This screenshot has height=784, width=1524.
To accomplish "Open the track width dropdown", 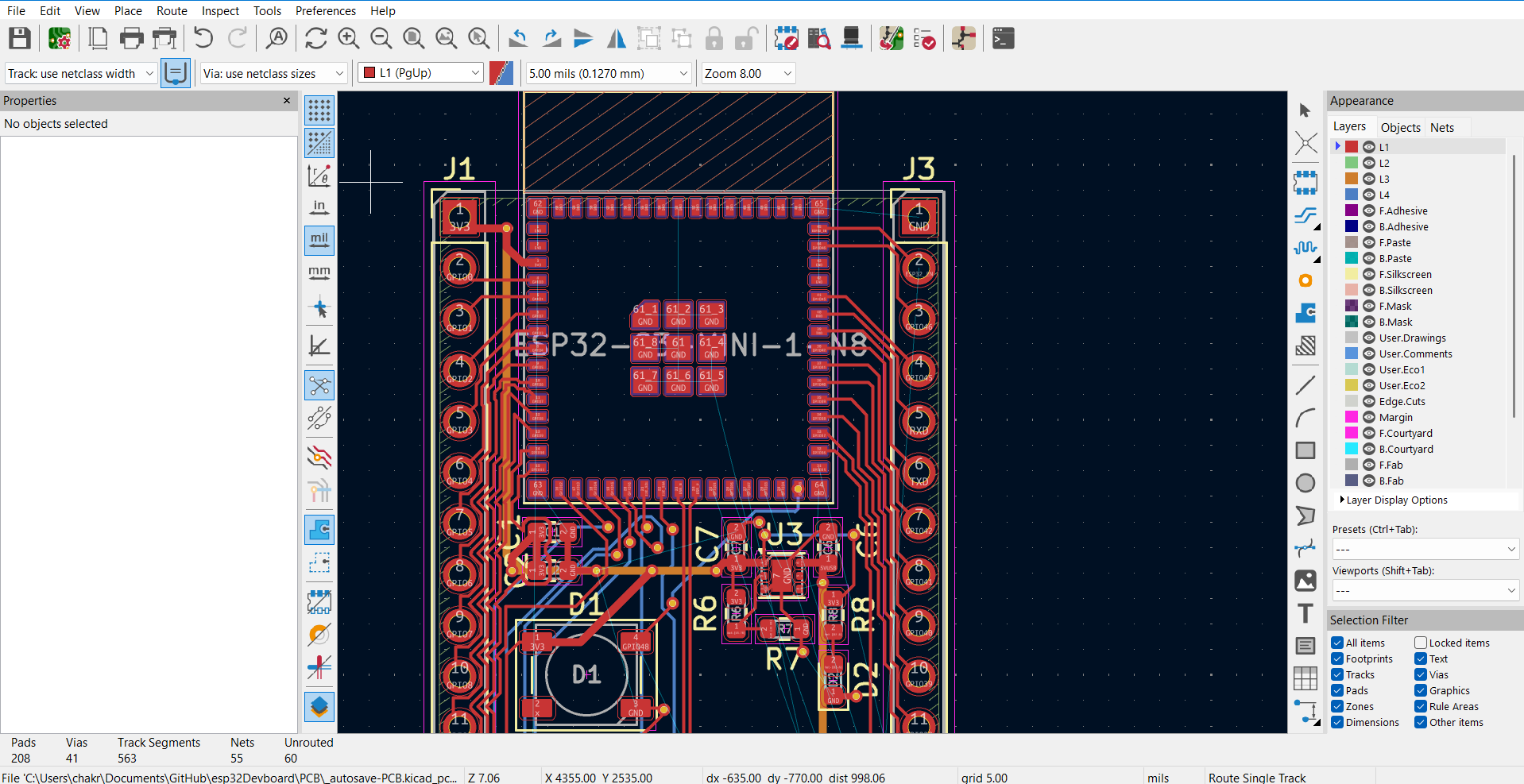I will tap(80, 73).
